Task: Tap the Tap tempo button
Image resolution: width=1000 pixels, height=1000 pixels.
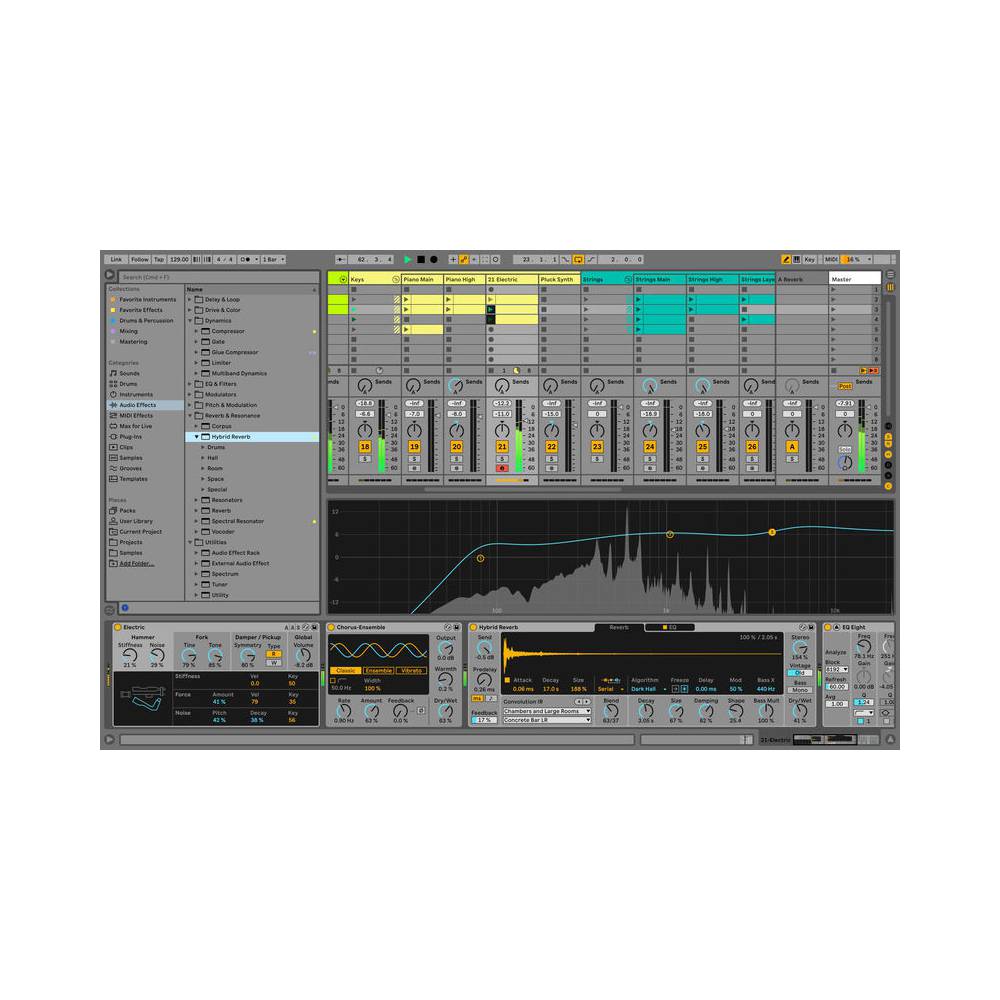Action: pos(159,258)
